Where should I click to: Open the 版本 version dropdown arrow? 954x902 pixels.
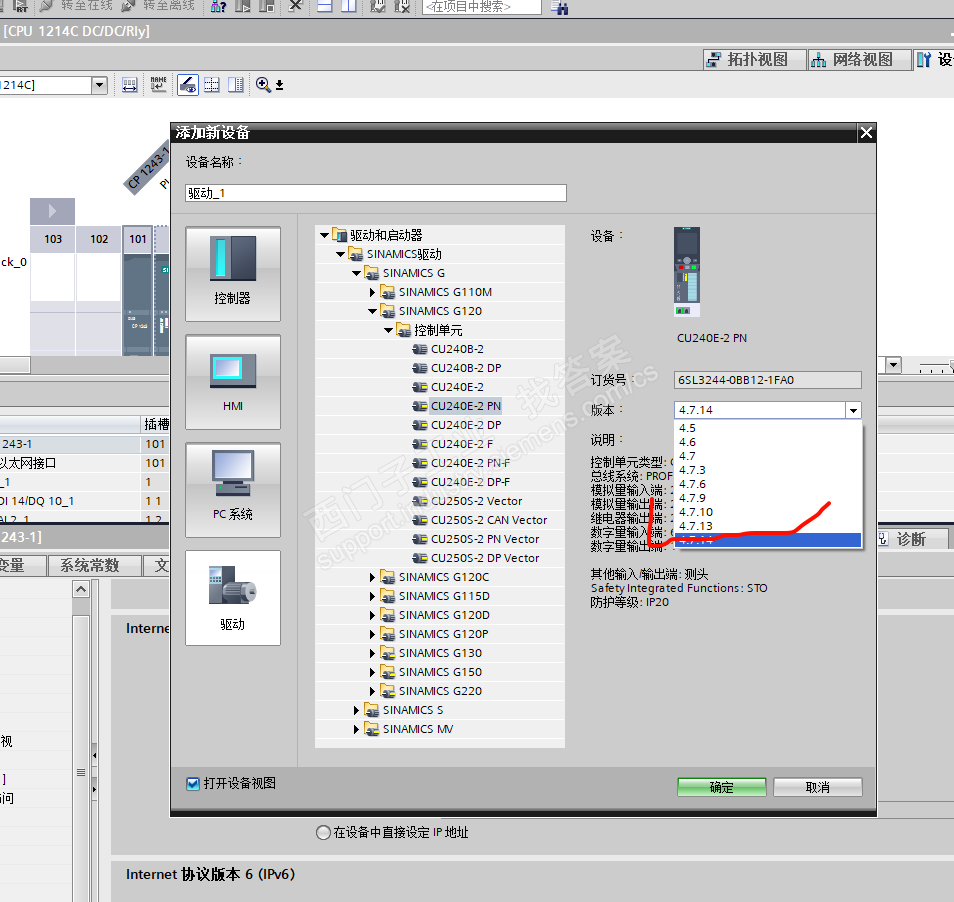pyautogui.click(x=854, y=411)
